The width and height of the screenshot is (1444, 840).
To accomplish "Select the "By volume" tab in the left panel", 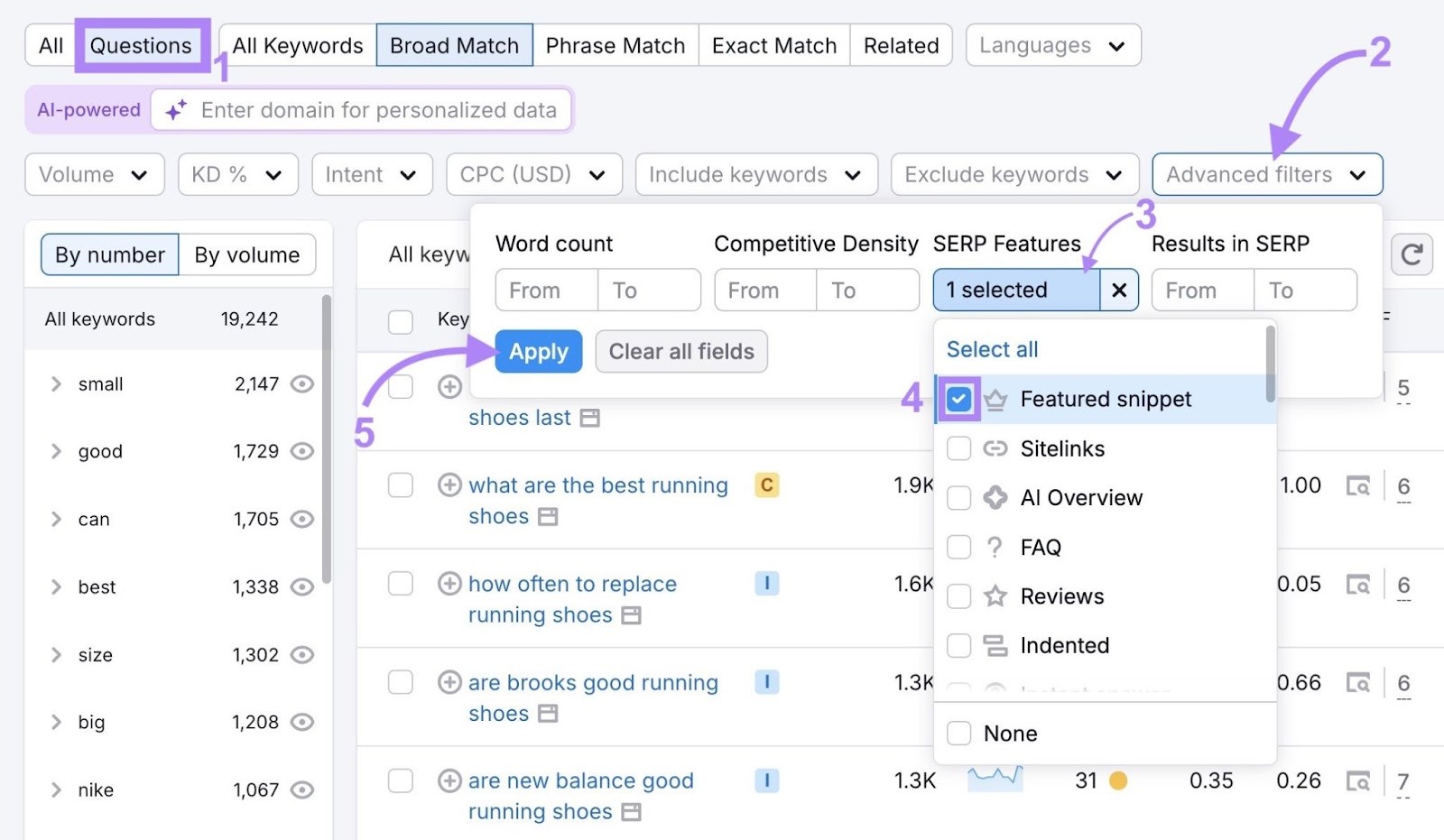I will pos(246,254).
